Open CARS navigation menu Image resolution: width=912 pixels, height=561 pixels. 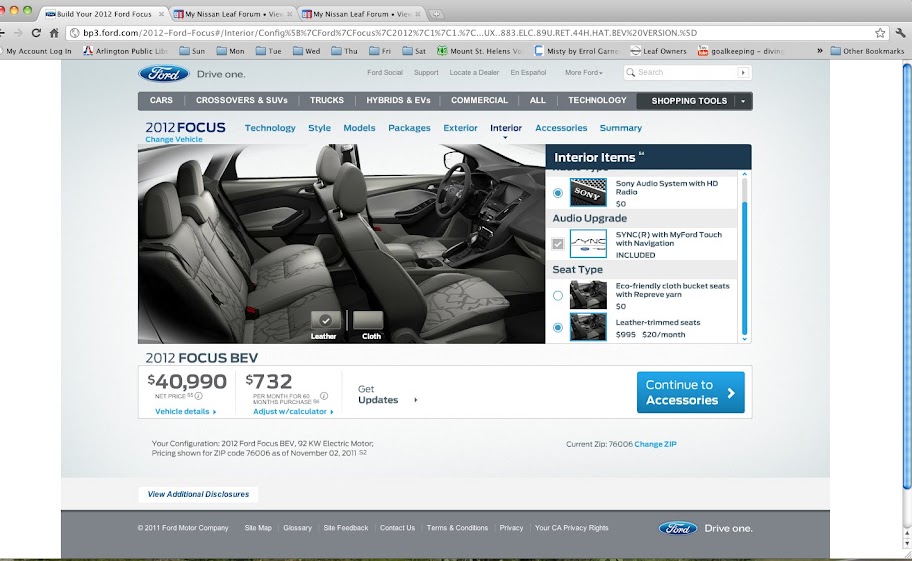click(161, 101)
